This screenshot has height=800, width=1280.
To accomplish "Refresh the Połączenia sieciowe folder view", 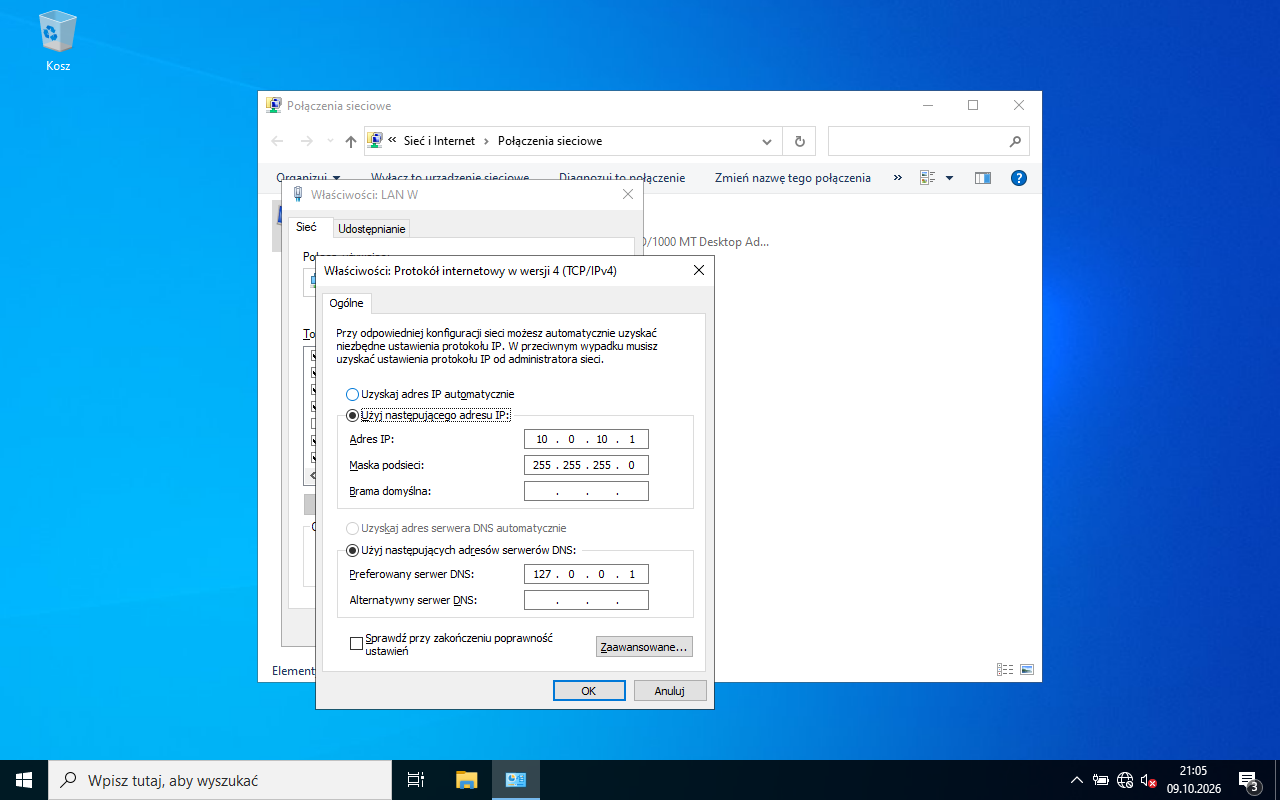I will click(x=799, y=141).
